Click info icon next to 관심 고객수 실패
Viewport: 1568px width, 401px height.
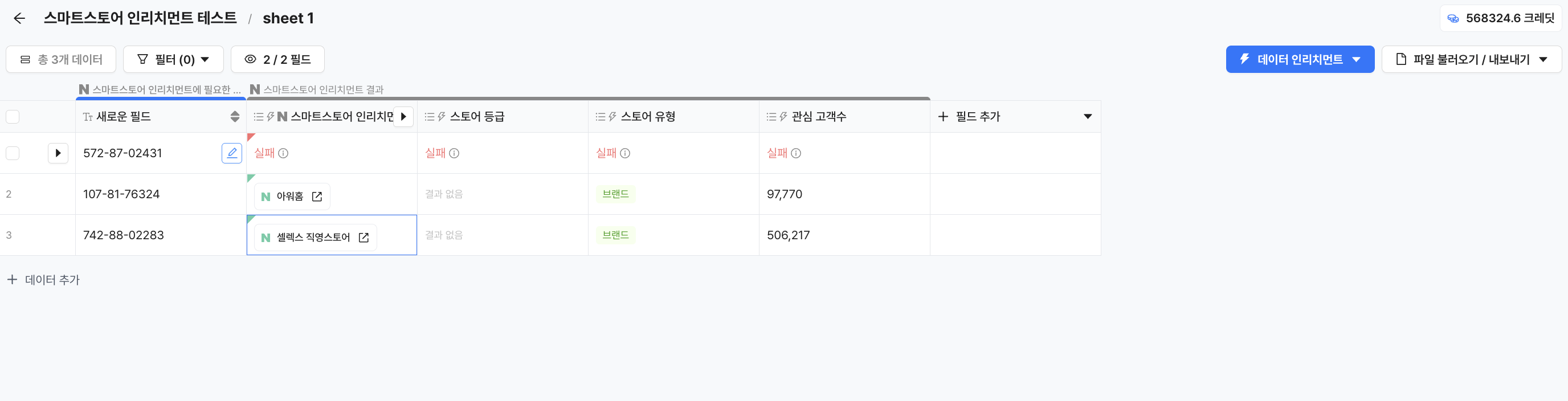pyautogui.click(x=795, y=153)
